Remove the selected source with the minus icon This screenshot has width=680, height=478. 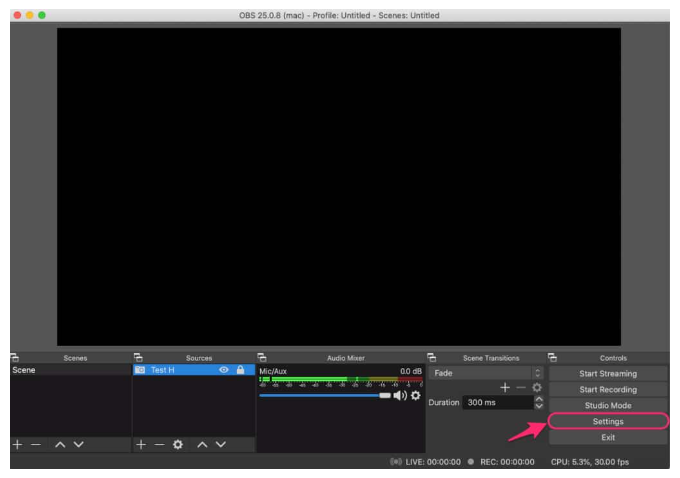[160, 445]
